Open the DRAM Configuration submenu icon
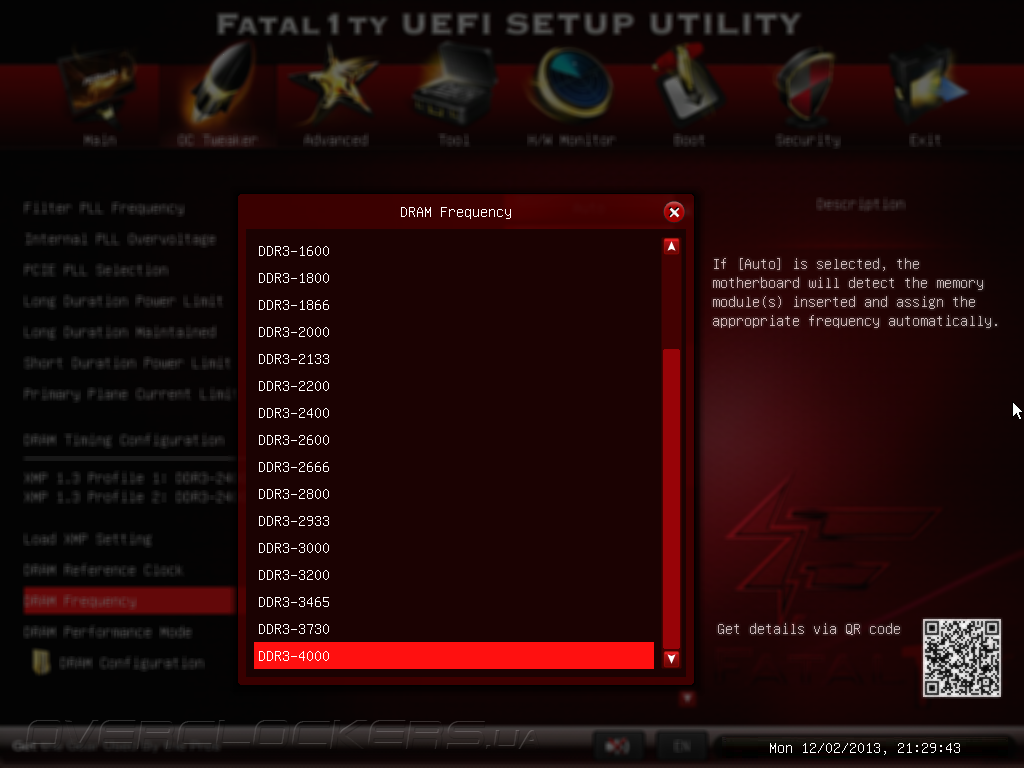Viewport: 1024px width, 768px height. tap(41, 662)
